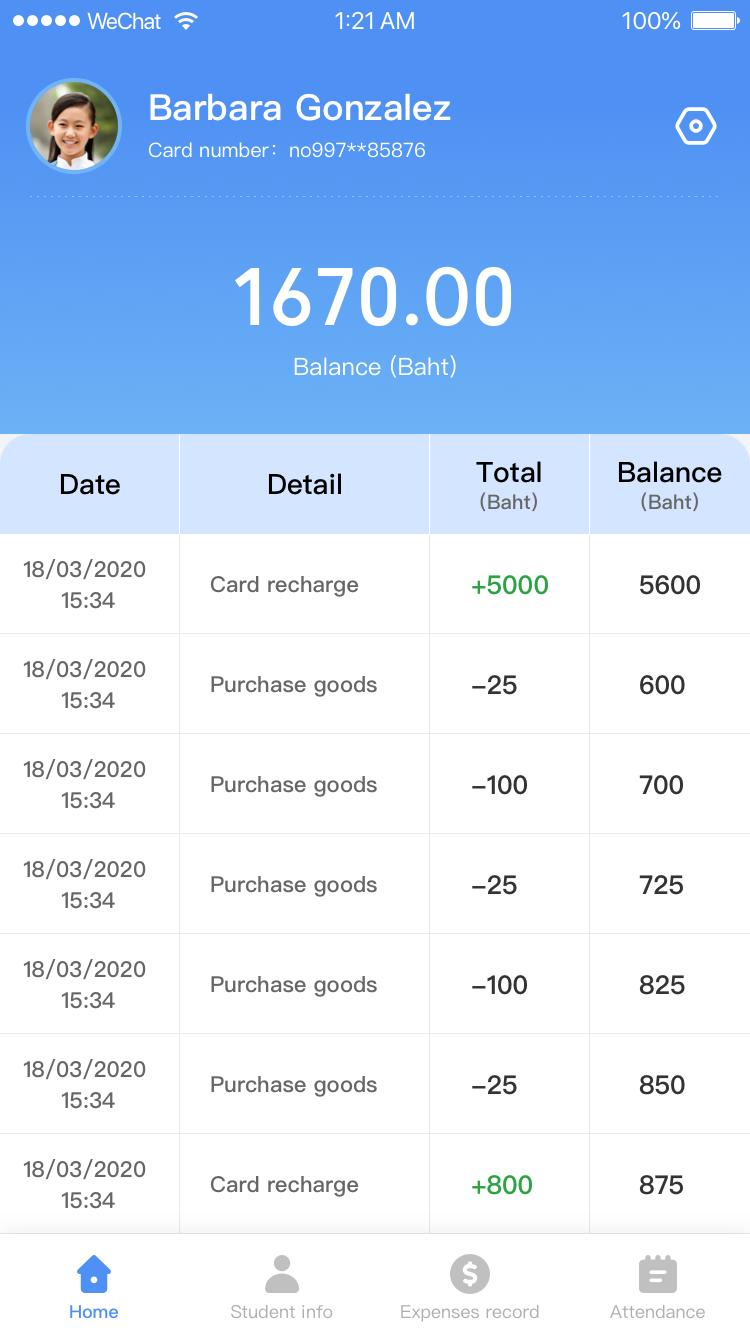Select the Student info tab label
Viewport: 750px width, 1334px height.
point(282,1312)
